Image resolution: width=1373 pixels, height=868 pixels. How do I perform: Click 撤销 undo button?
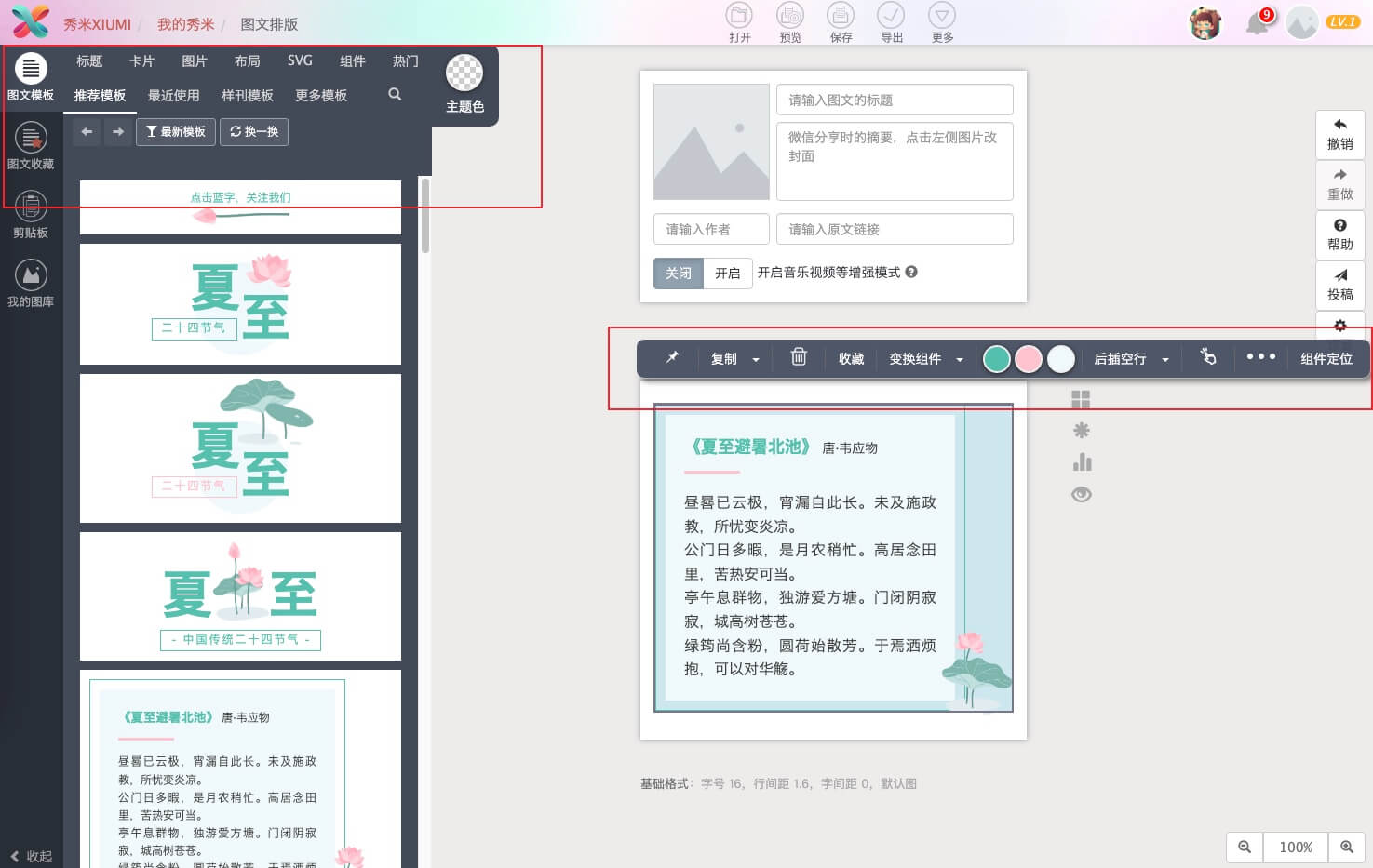(1339, 135)
